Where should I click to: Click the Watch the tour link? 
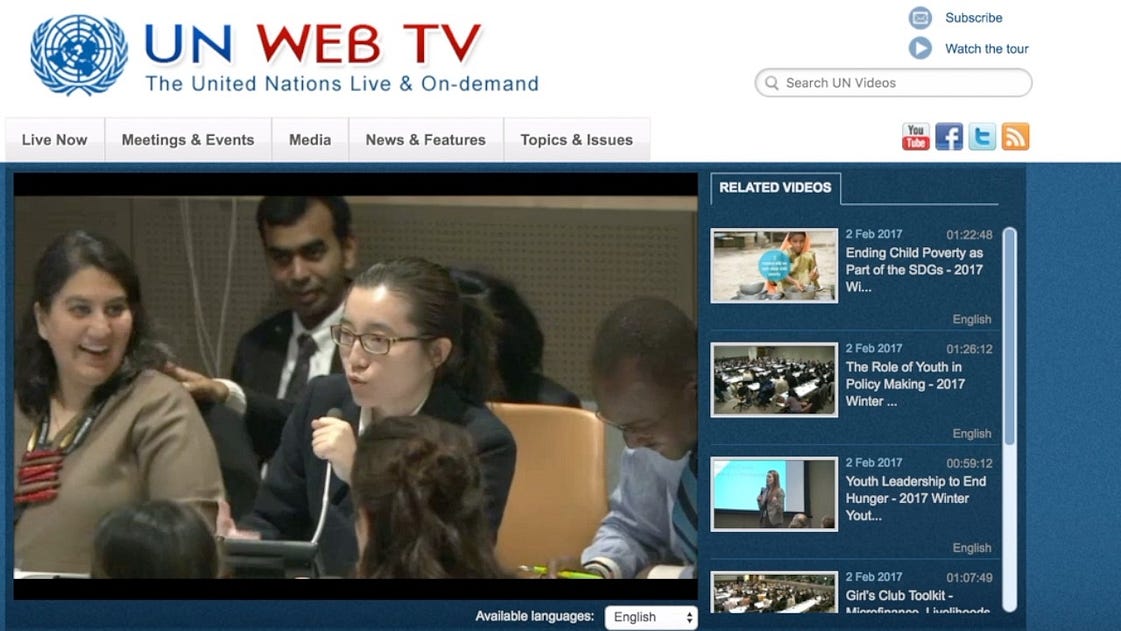pos(987,49)
